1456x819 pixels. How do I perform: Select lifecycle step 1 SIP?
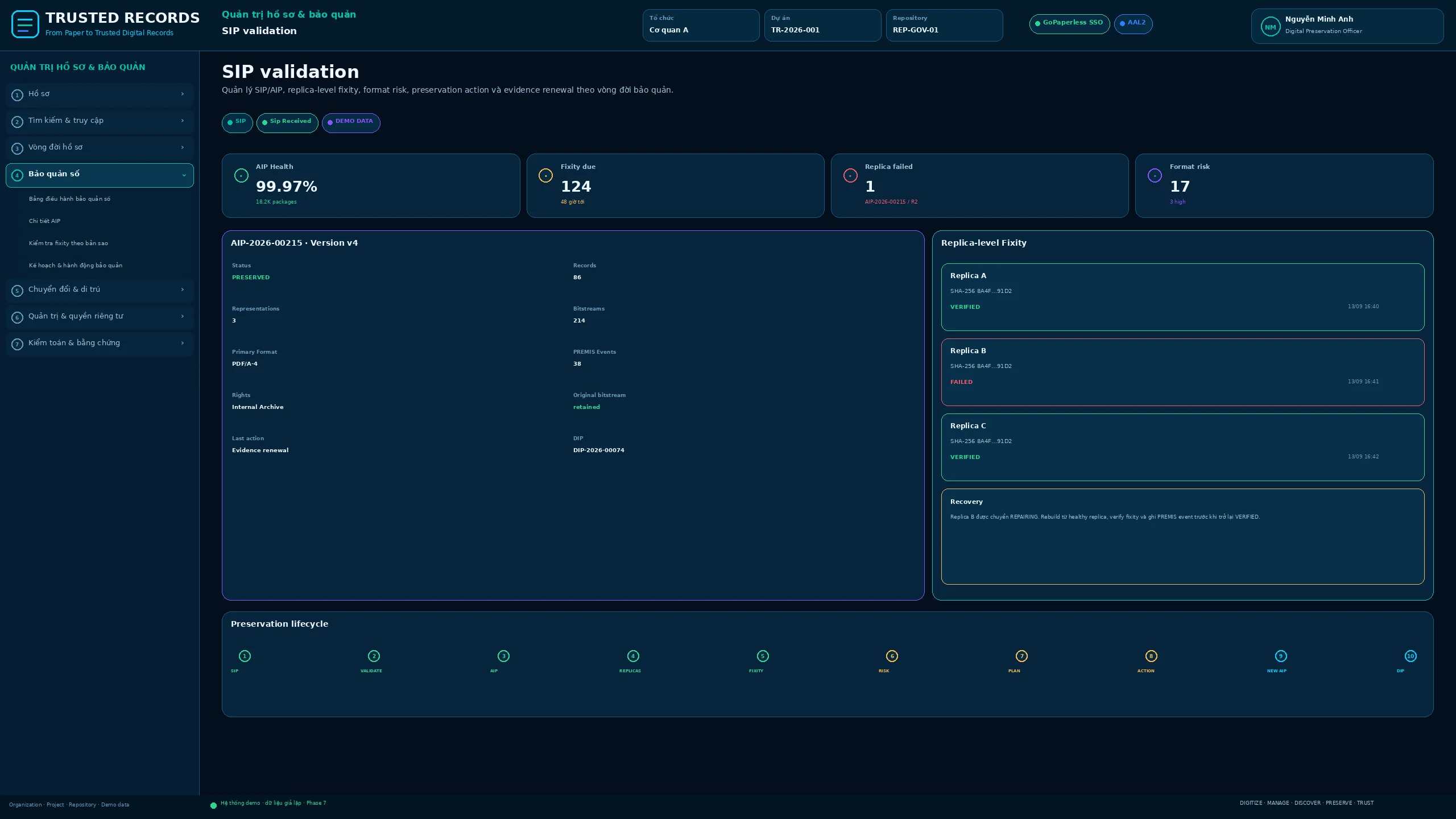coord(245,656)
